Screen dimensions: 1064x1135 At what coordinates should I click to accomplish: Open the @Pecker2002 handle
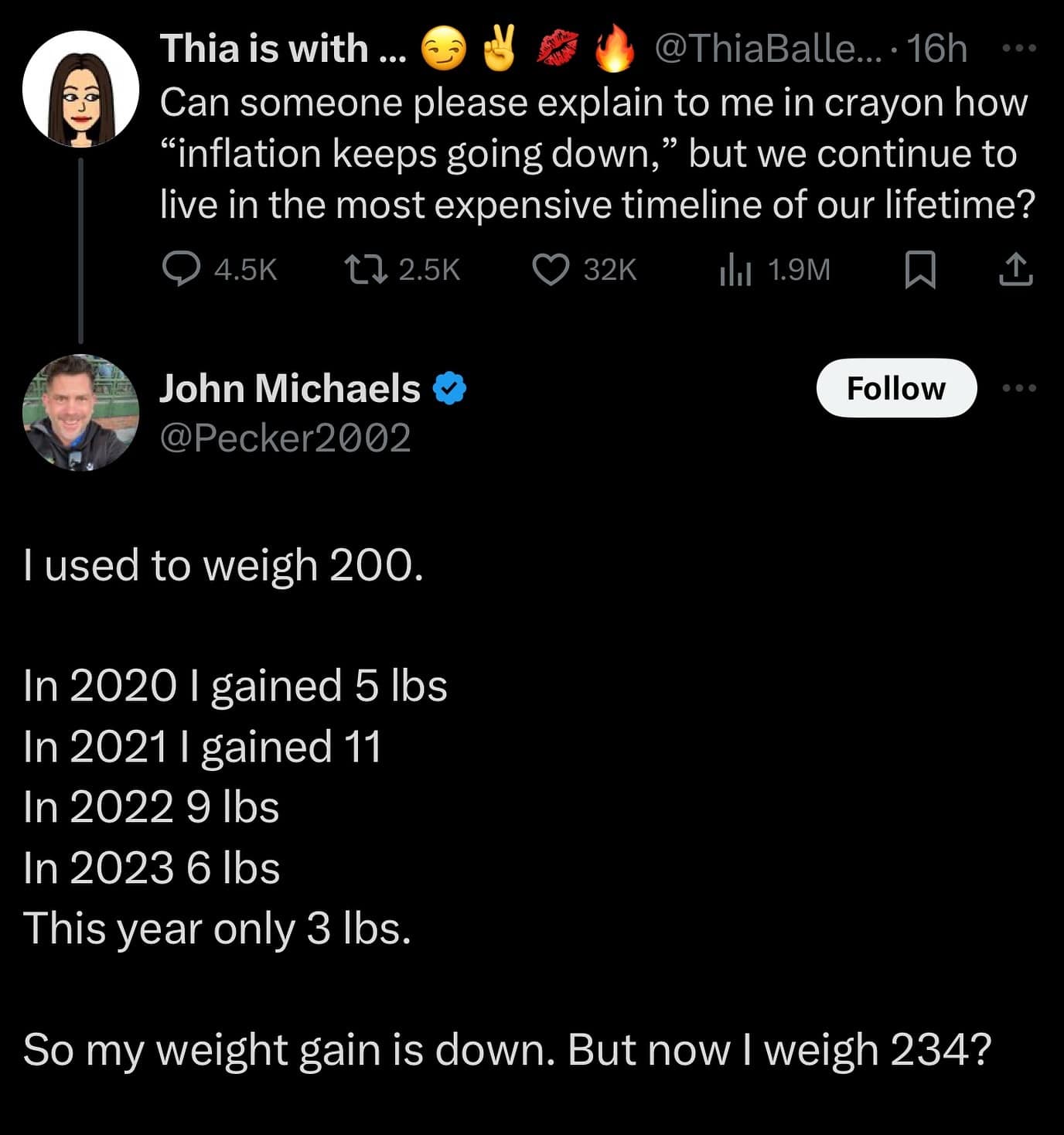pos(285,438)
